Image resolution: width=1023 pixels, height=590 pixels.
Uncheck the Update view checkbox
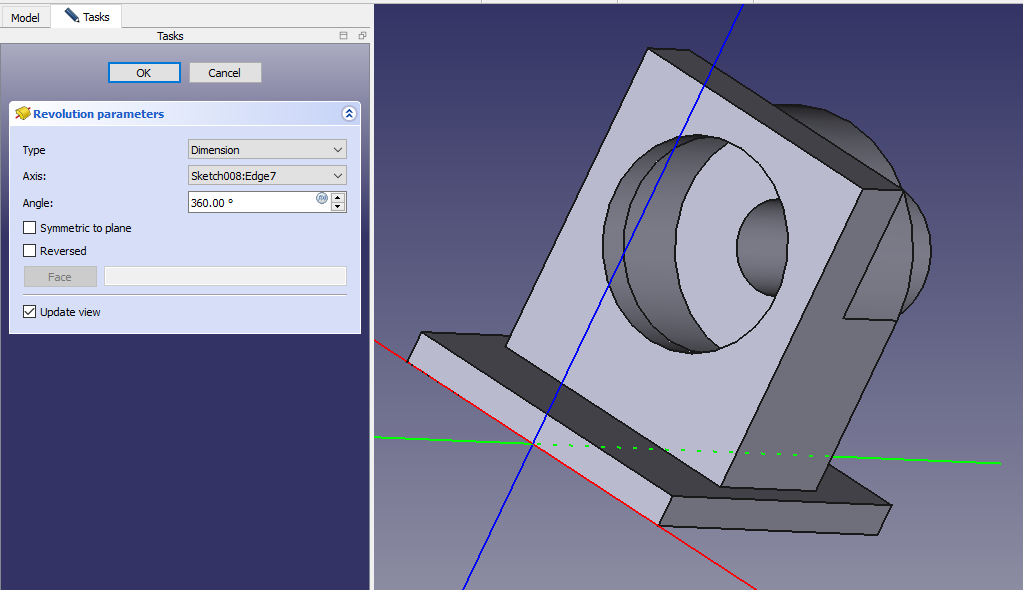tap(30, 312)
